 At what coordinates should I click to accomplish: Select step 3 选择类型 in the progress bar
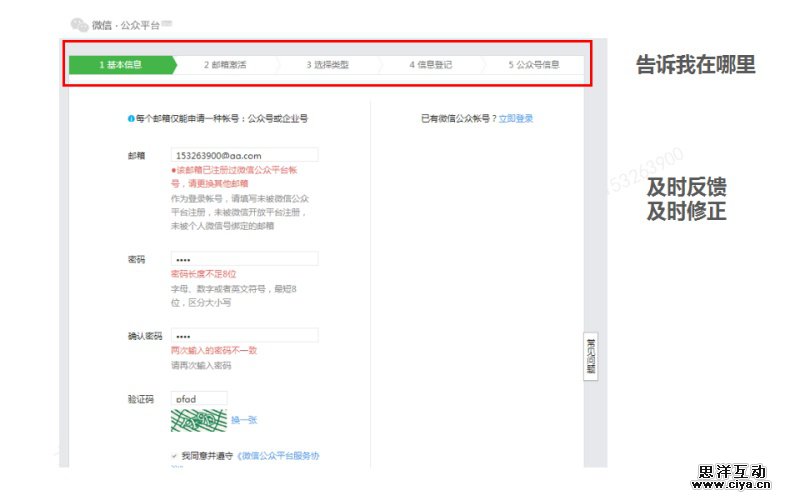328,65
